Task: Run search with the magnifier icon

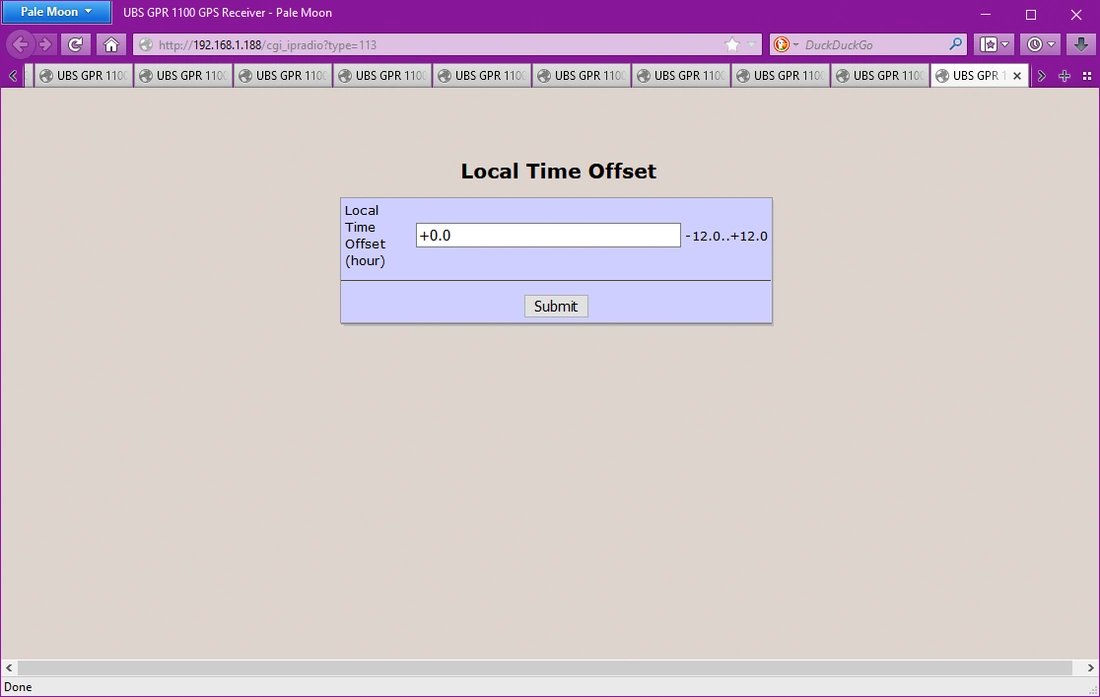Action: [x=955, y=45]
